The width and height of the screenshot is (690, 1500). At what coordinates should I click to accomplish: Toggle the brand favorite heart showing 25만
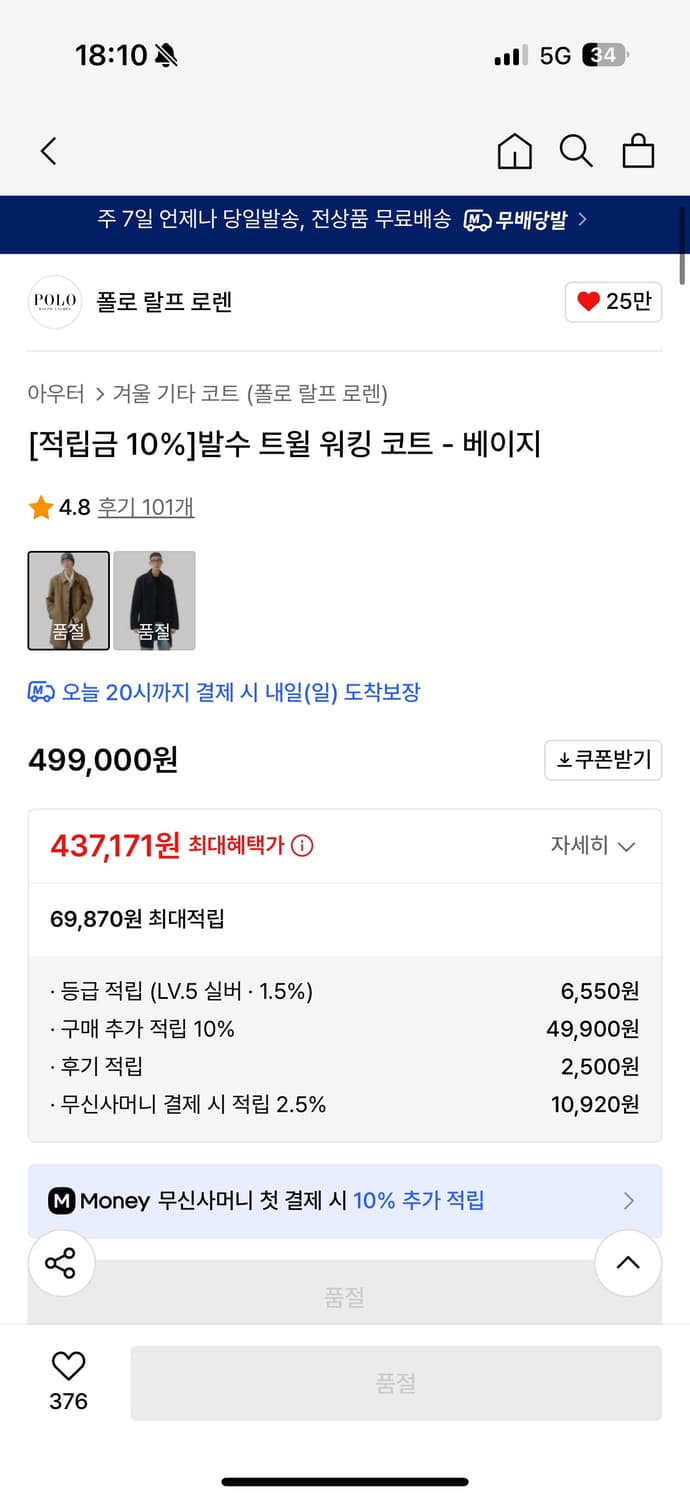click(x=612, y=302)
